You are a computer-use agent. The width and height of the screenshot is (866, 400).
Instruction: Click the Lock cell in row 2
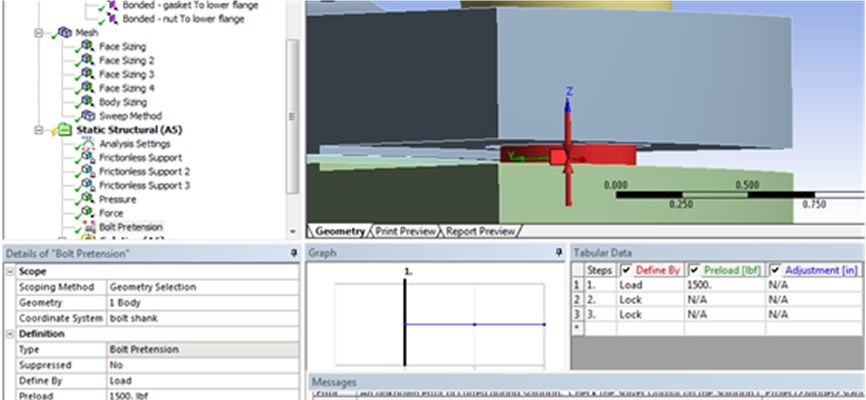pos(650,299)
